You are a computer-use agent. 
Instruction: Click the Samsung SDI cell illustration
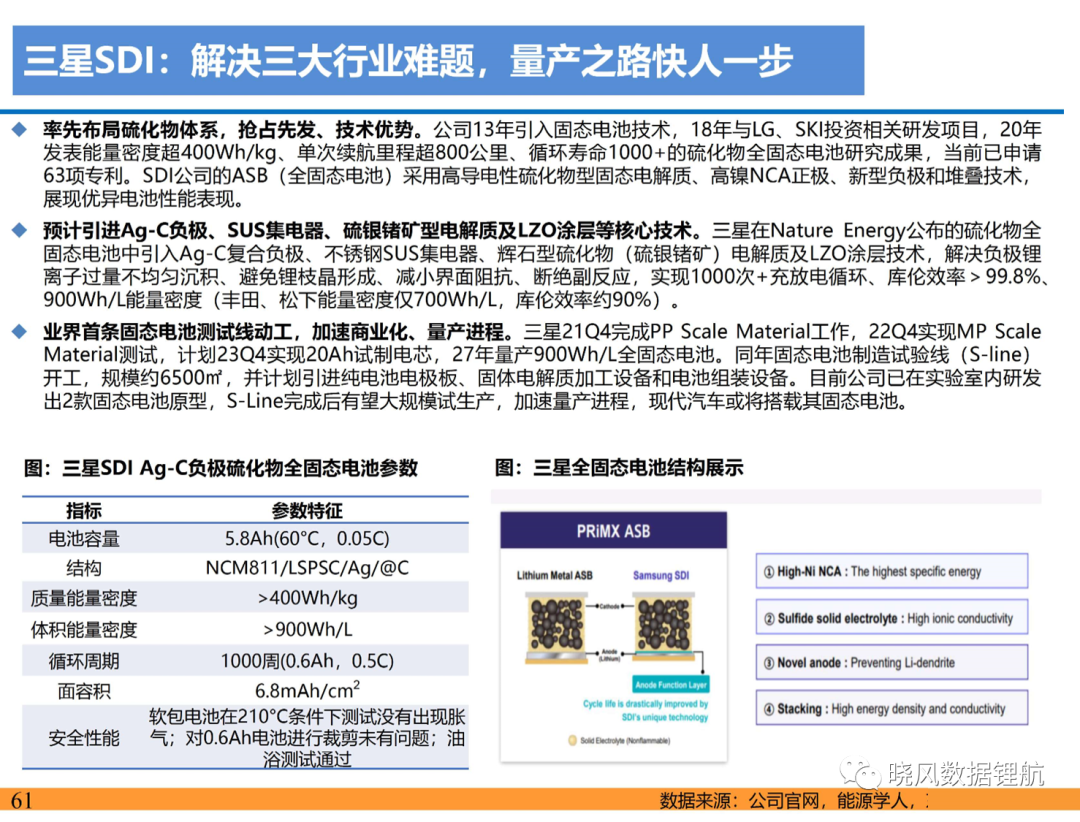tap(663, 626)
